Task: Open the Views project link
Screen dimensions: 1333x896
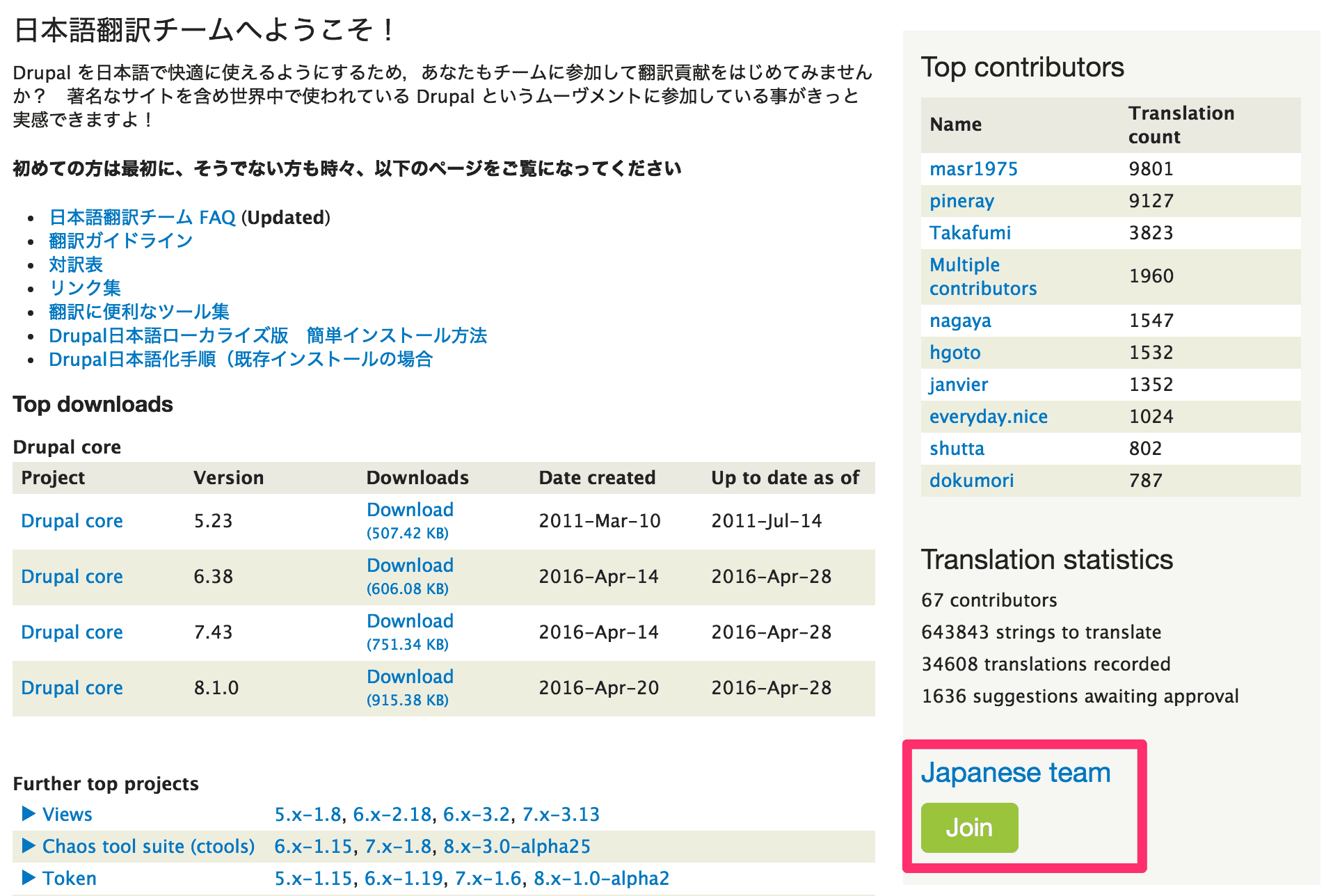Action: (x=67, y=814)
